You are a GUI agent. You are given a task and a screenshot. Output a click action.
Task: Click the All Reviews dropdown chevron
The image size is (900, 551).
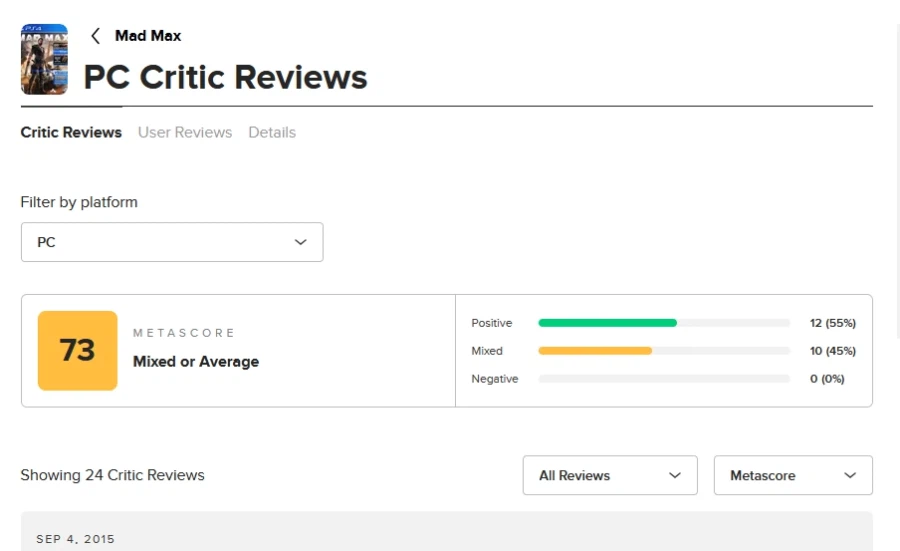tap(675, 475)
